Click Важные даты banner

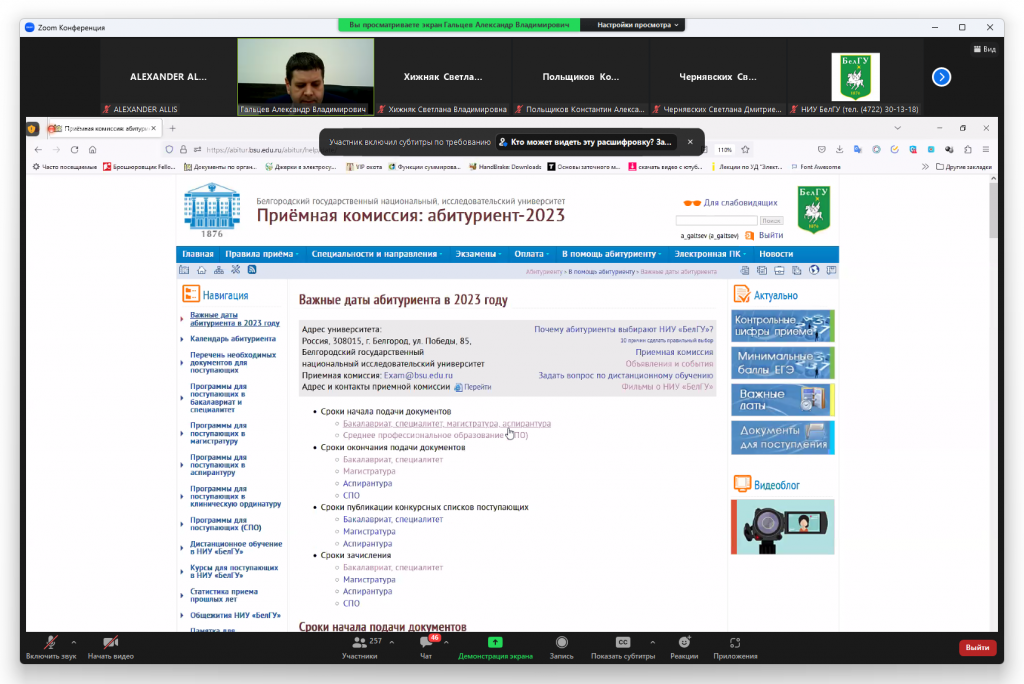coord(782,400)
